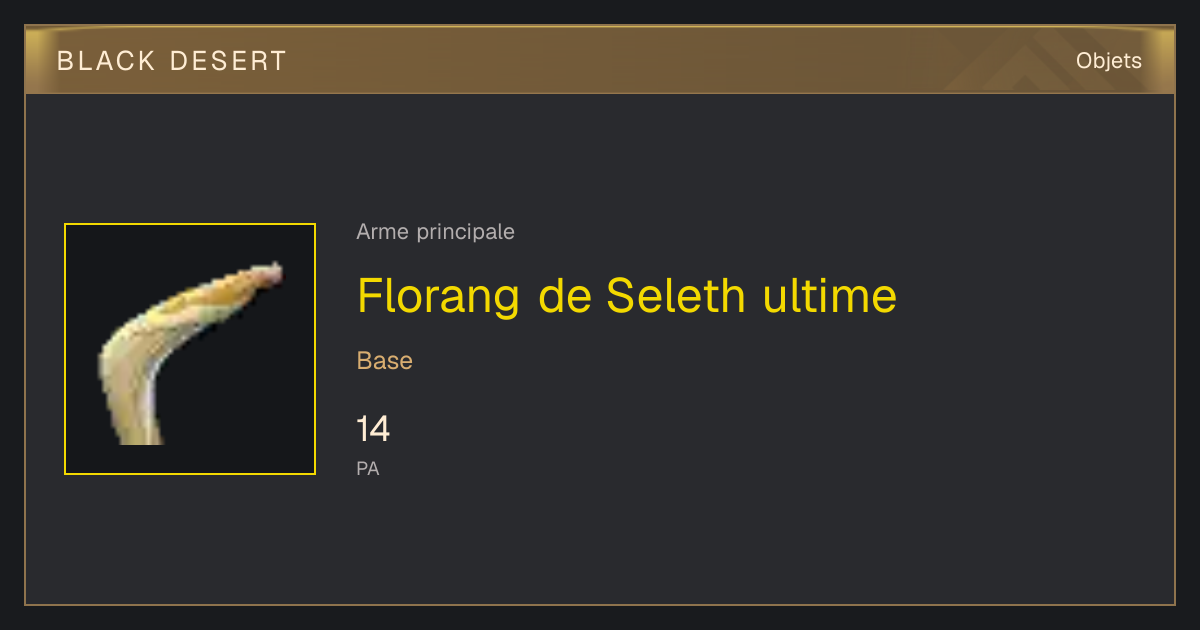Click the 14 attack value

[x=373, y=429]
